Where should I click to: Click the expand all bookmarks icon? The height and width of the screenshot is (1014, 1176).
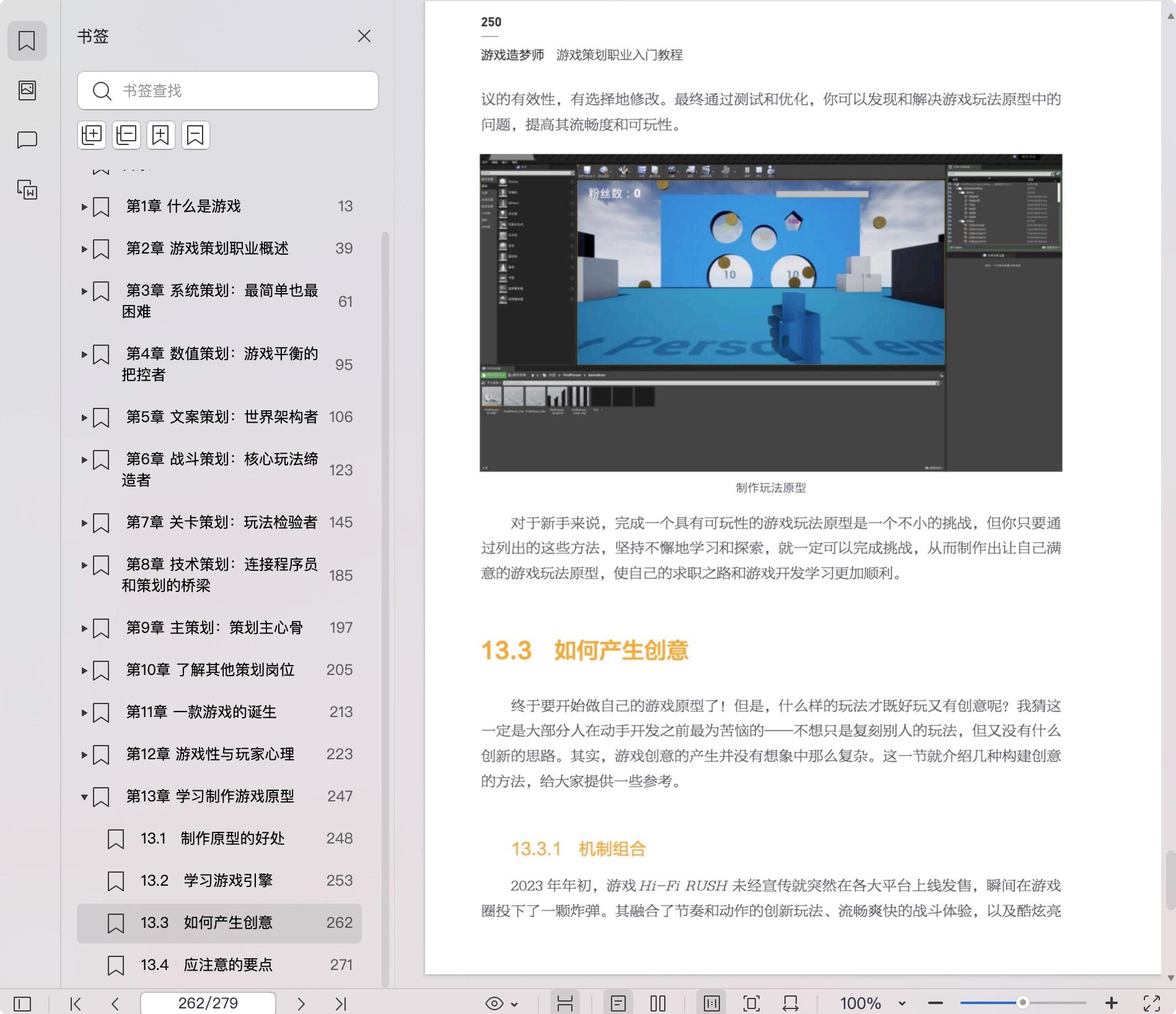pyautogui.click(x=92, y=135)
